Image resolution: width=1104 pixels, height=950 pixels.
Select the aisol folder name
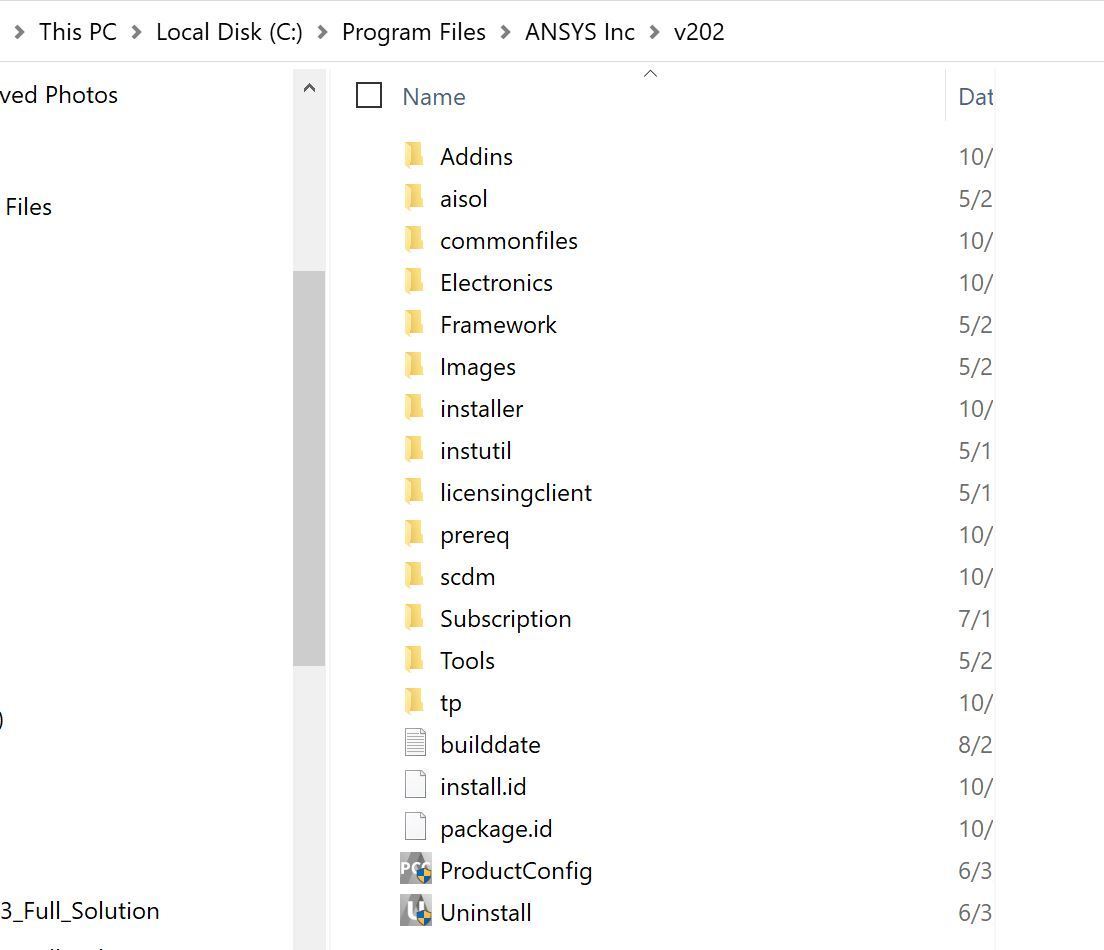pyautogui.click(x=463, y=199)
